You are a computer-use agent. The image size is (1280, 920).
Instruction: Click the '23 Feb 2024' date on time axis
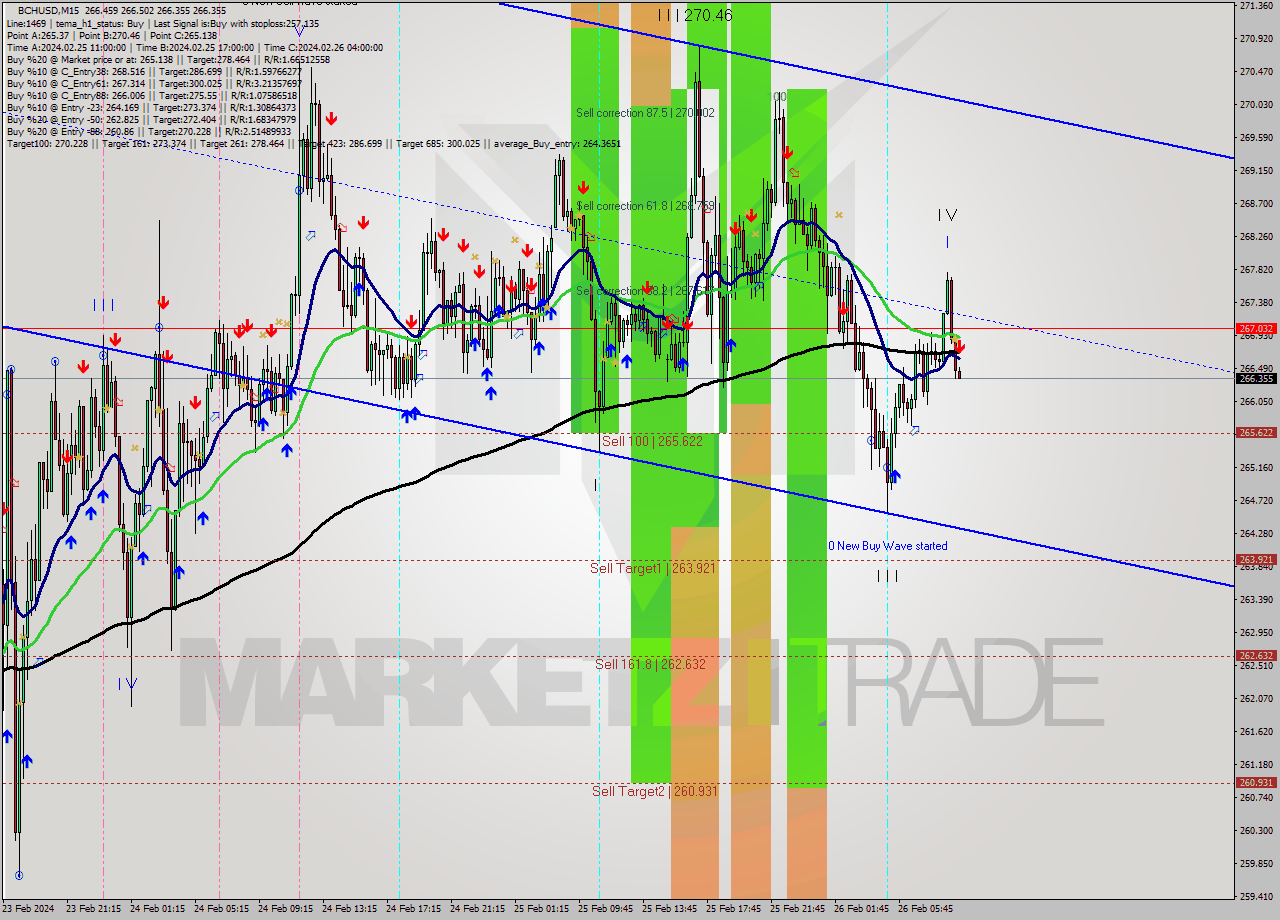(30, 909)
